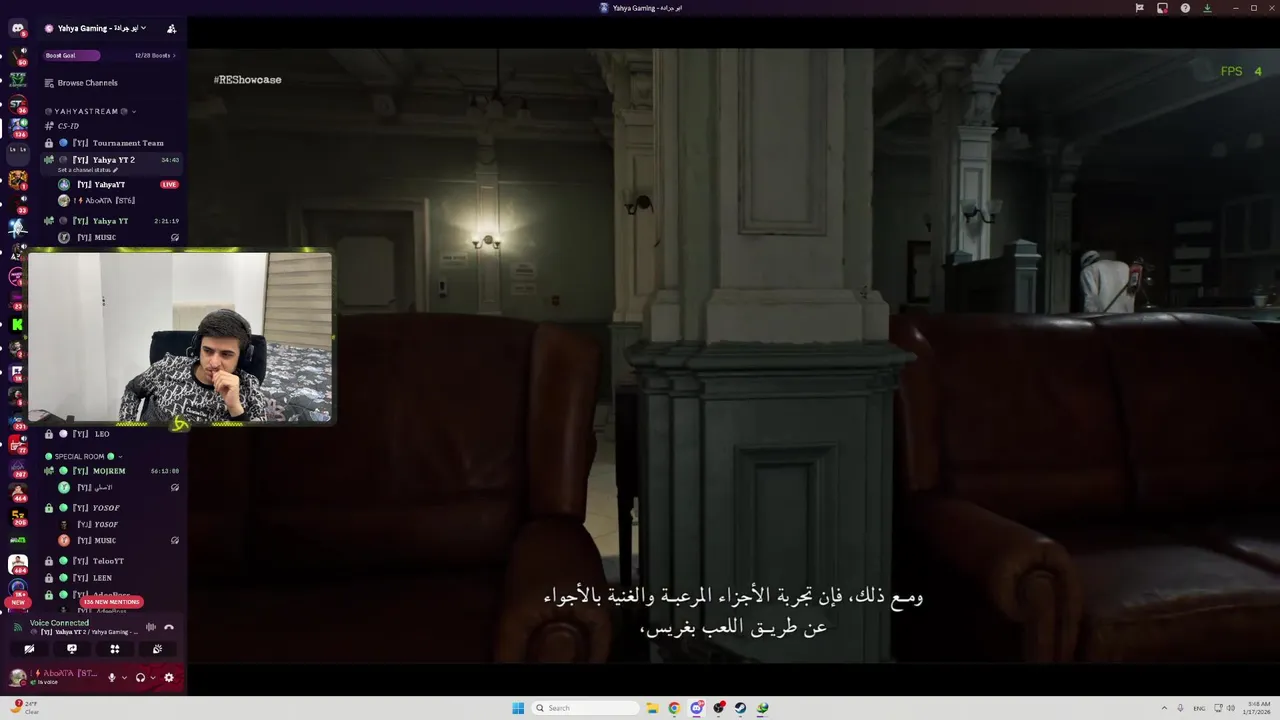This screenshot has width=1280, height=720.
Task: Select the ST server icon with badge 36
Action: 18,104
